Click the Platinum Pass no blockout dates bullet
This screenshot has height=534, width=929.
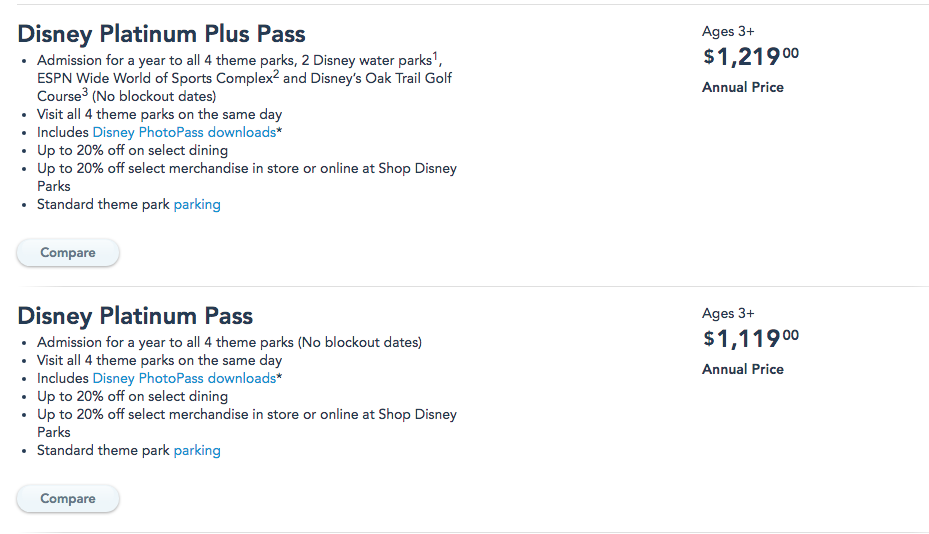click(x=229, y=342)
